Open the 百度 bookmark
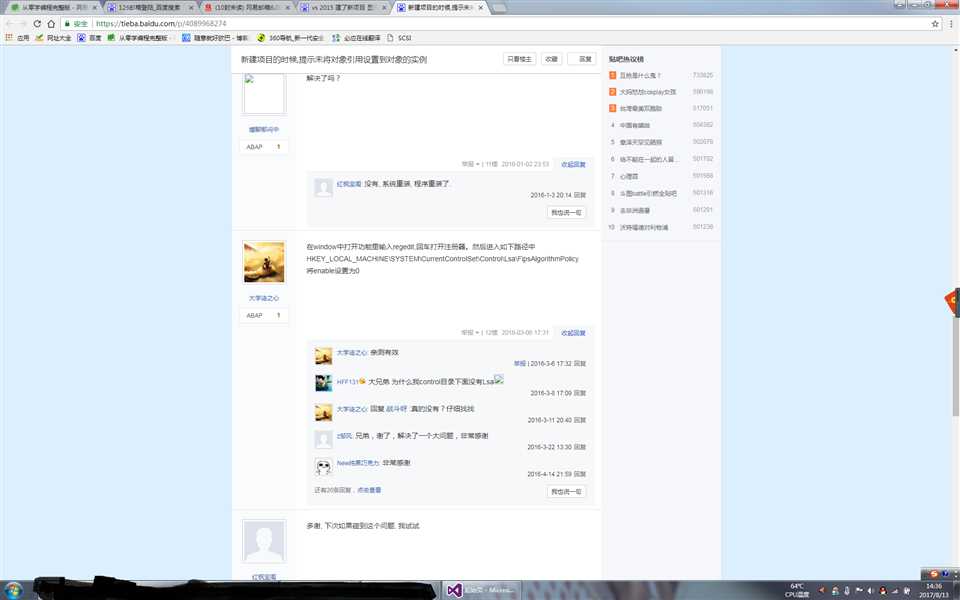This screenshot has height=600, width=960. click(x=89, y=38)
